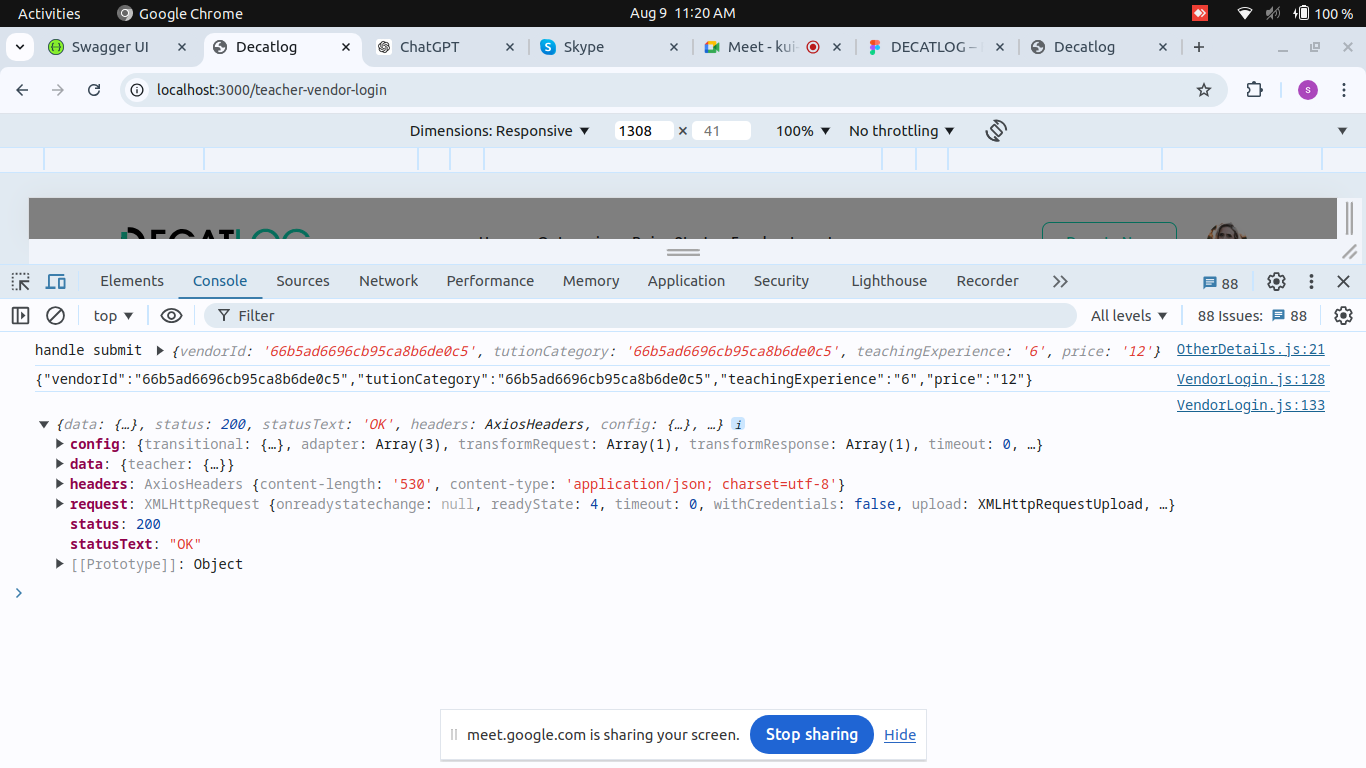
Task: Show the console sidebar panel icon
Action: (21, 316)
